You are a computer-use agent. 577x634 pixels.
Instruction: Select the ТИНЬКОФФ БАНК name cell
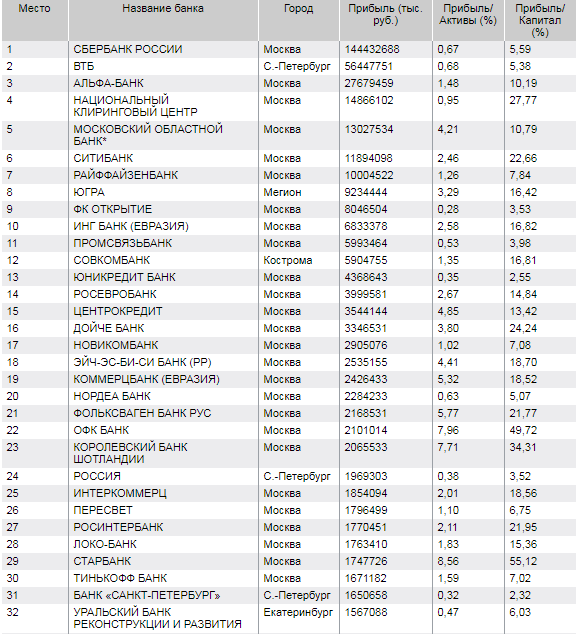tap(120, 578)
